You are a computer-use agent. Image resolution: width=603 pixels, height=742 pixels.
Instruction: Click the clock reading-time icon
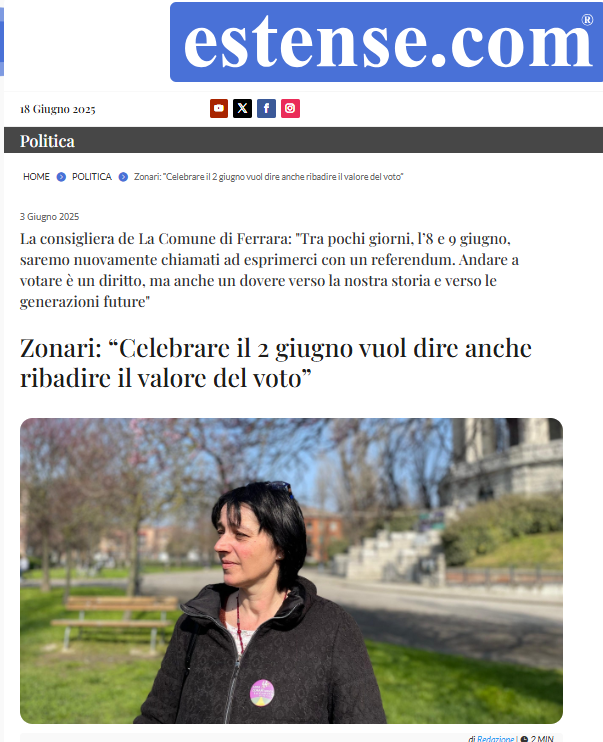pyautogui.click(x=524, y=739)
